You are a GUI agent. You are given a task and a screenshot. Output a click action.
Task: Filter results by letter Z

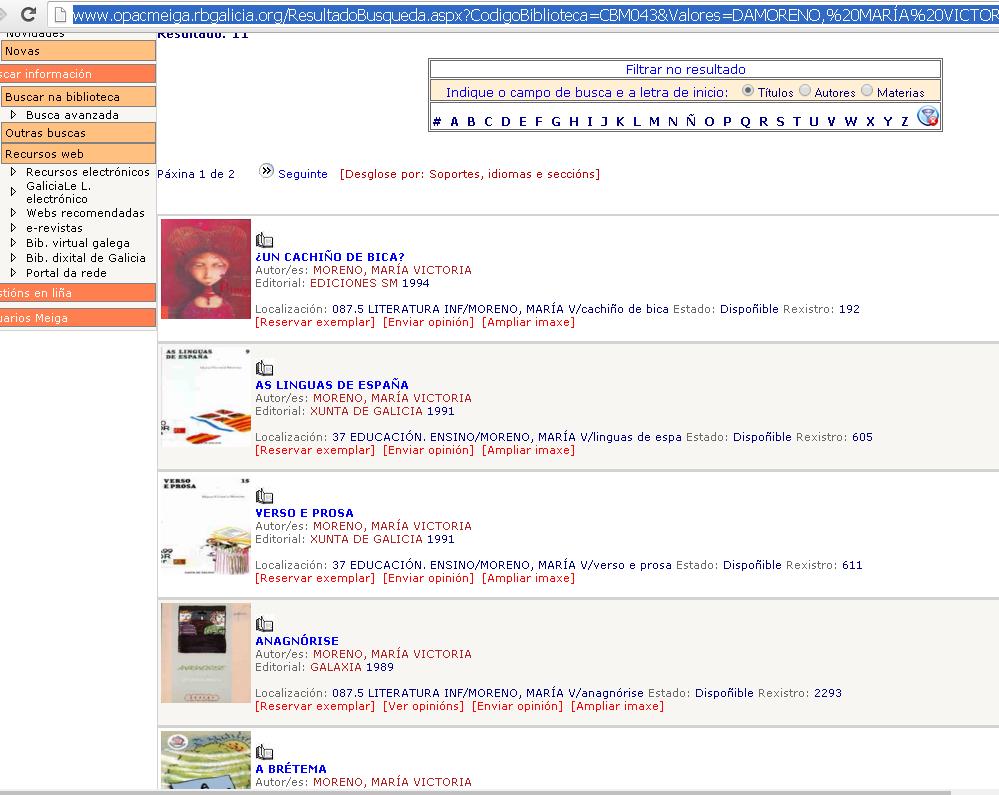click(x=905, y=121)
